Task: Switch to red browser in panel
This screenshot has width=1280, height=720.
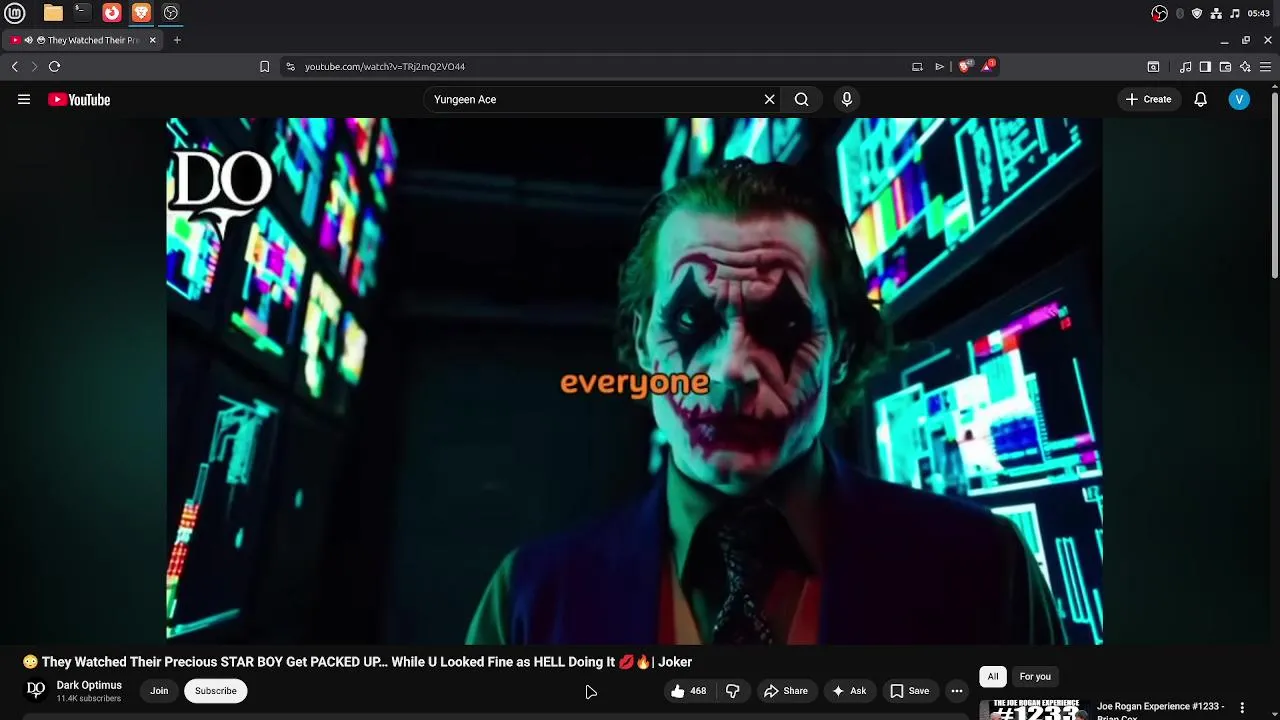Action: [x=112, y=13]
